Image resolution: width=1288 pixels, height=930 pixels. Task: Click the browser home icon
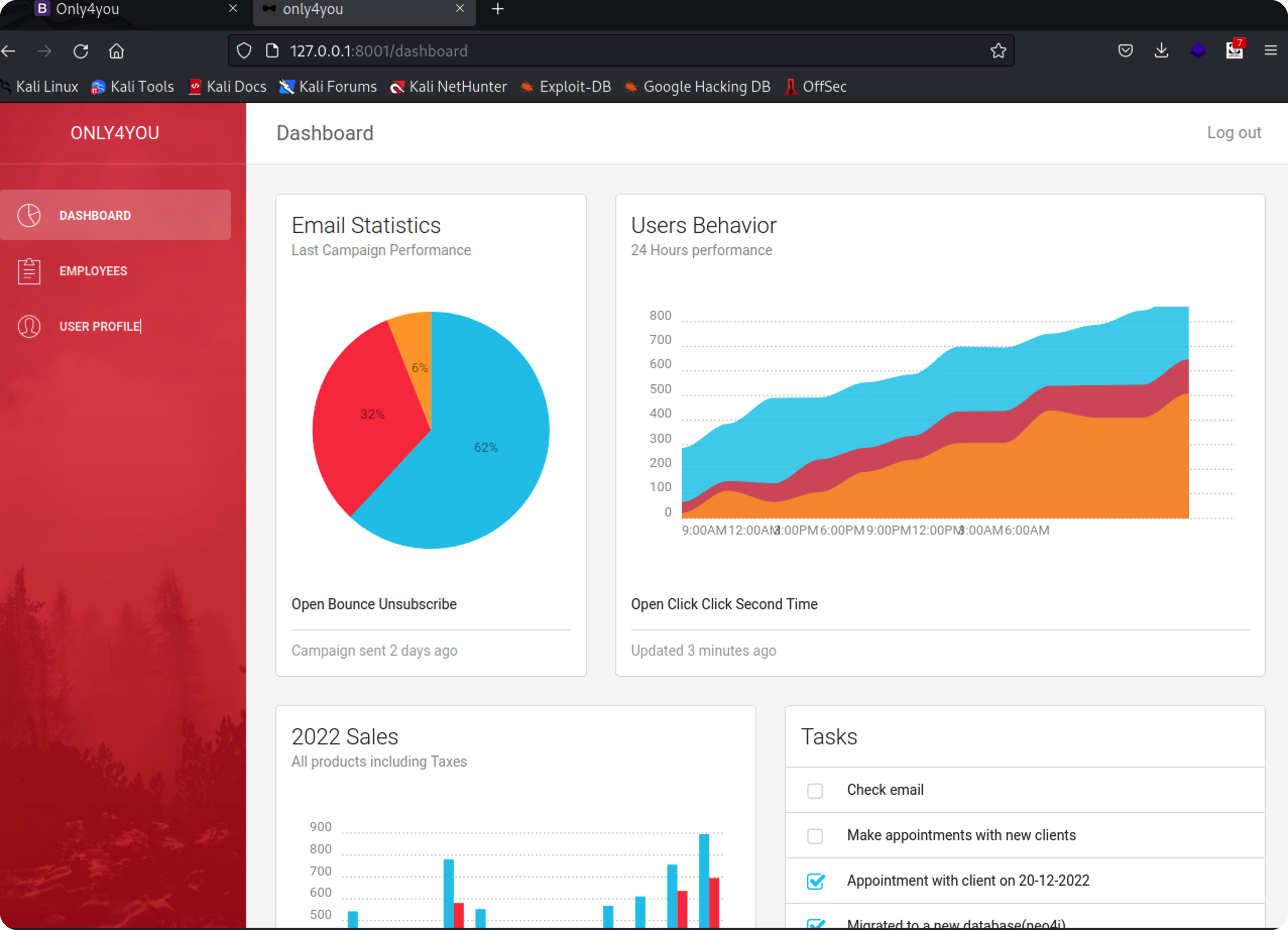(116, 51)
